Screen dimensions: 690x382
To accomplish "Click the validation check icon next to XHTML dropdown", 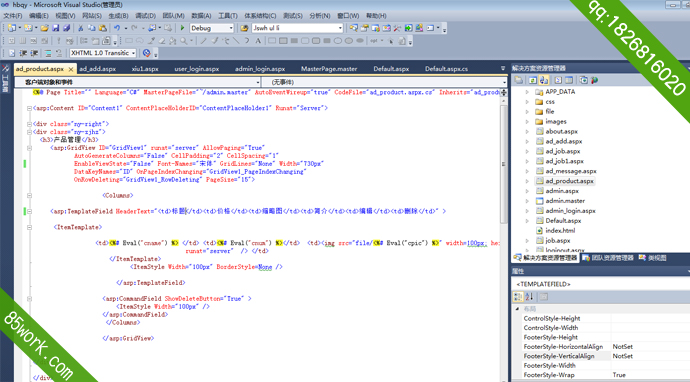I will [147, 53].
